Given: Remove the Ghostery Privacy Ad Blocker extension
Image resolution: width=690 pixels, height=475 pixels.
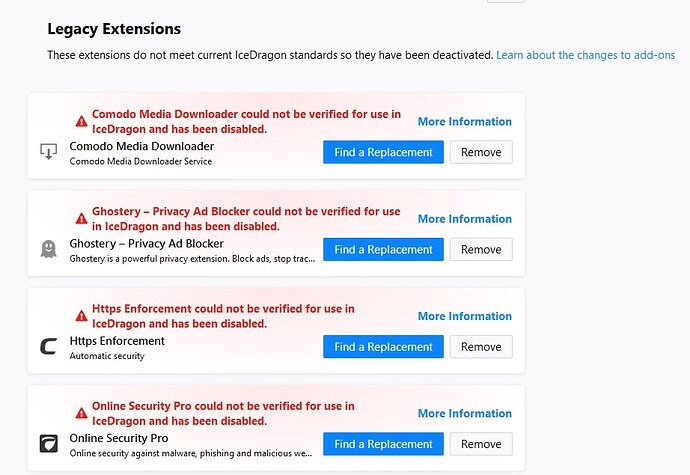Looking at the screenshot, I should coord(481,249).
